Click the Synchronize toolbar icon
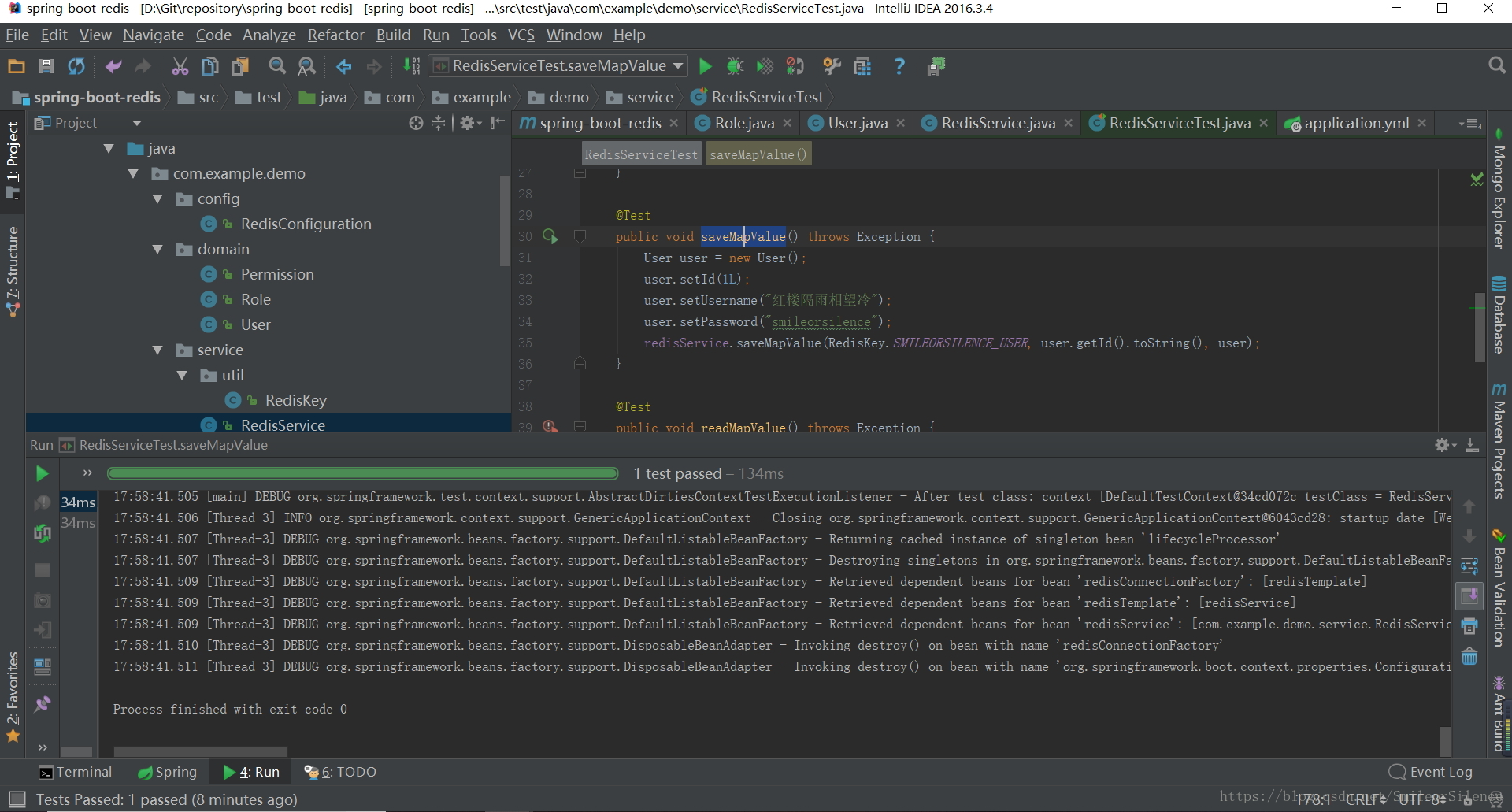Viewport: 1512px width, 812px height. [76, 66]
